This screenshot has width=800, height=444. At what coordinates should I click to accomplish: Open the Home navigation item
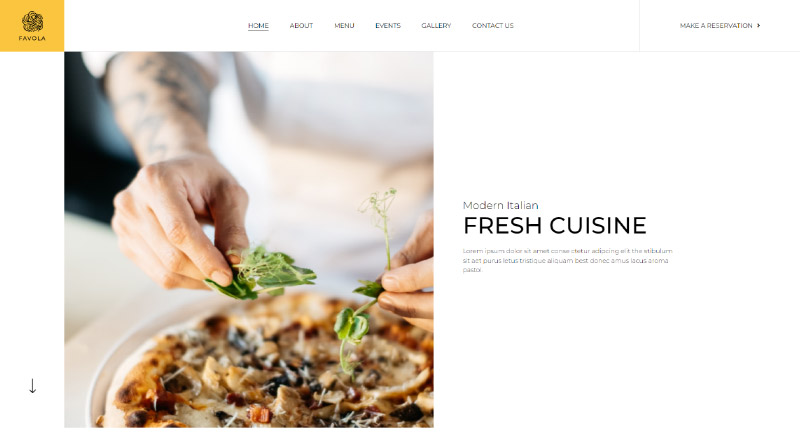(x=258, y=26)
